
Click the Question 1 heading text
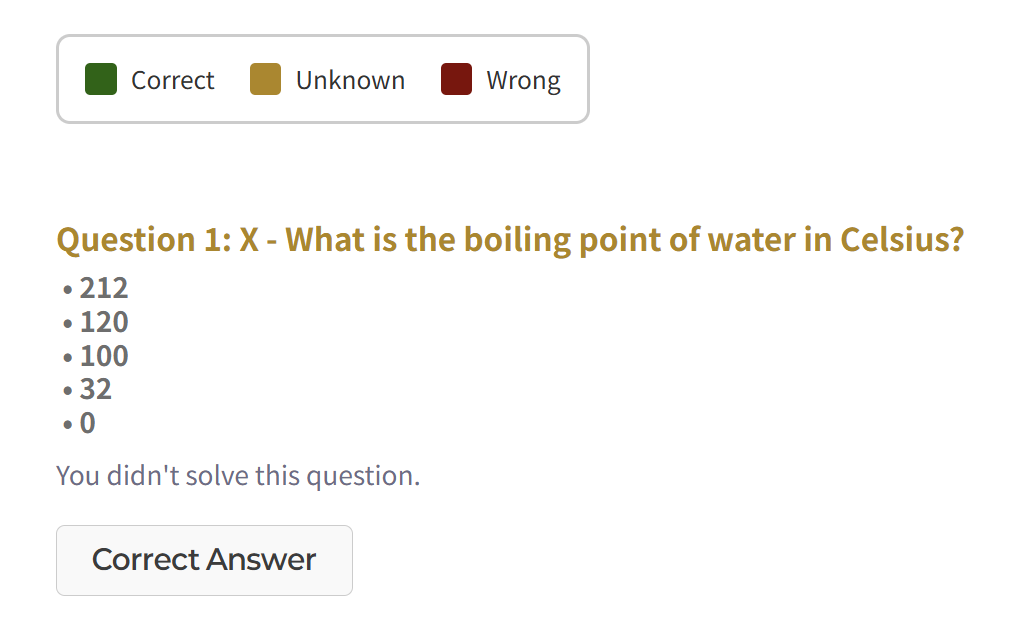pos(510,240)
